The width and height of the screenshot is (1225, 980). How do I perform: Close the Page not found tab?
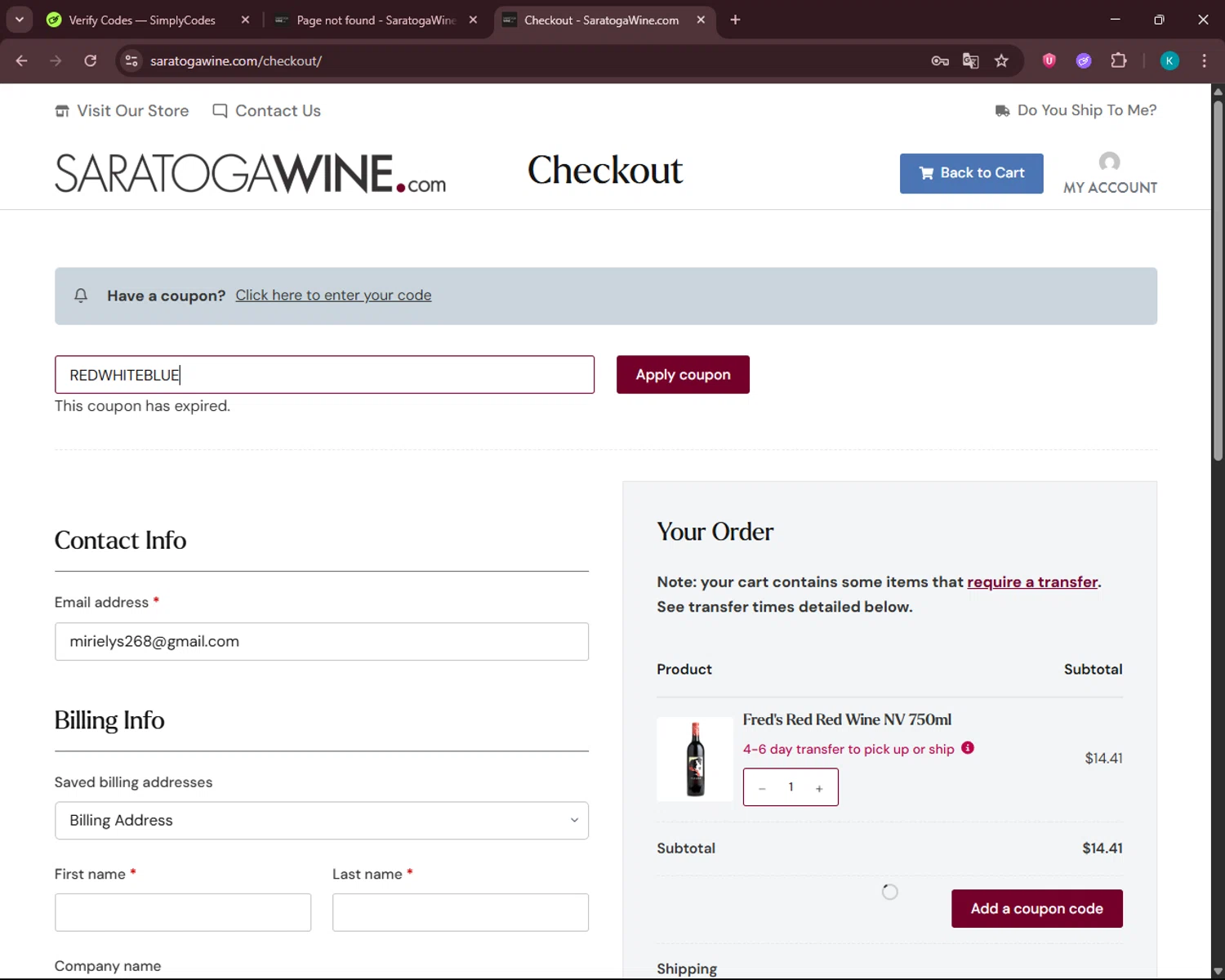click(473, 20)
